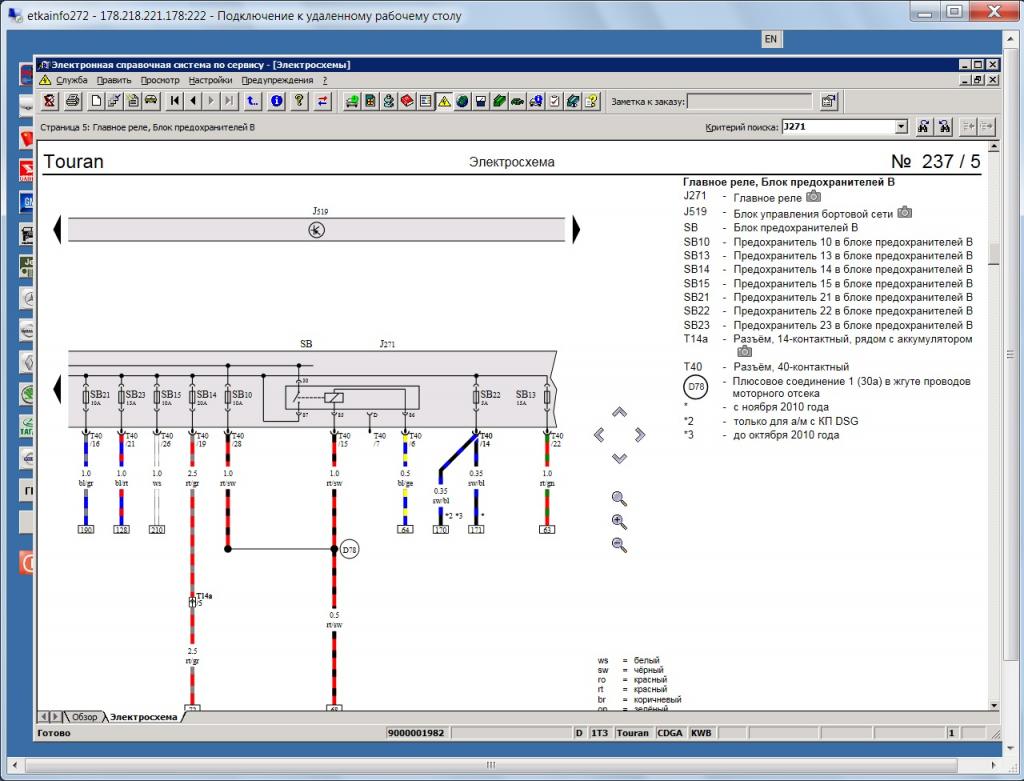Screen dimensions: 1024x781
Task: Click the tab strip left scroll arrow
Action: tap(44, 717)
